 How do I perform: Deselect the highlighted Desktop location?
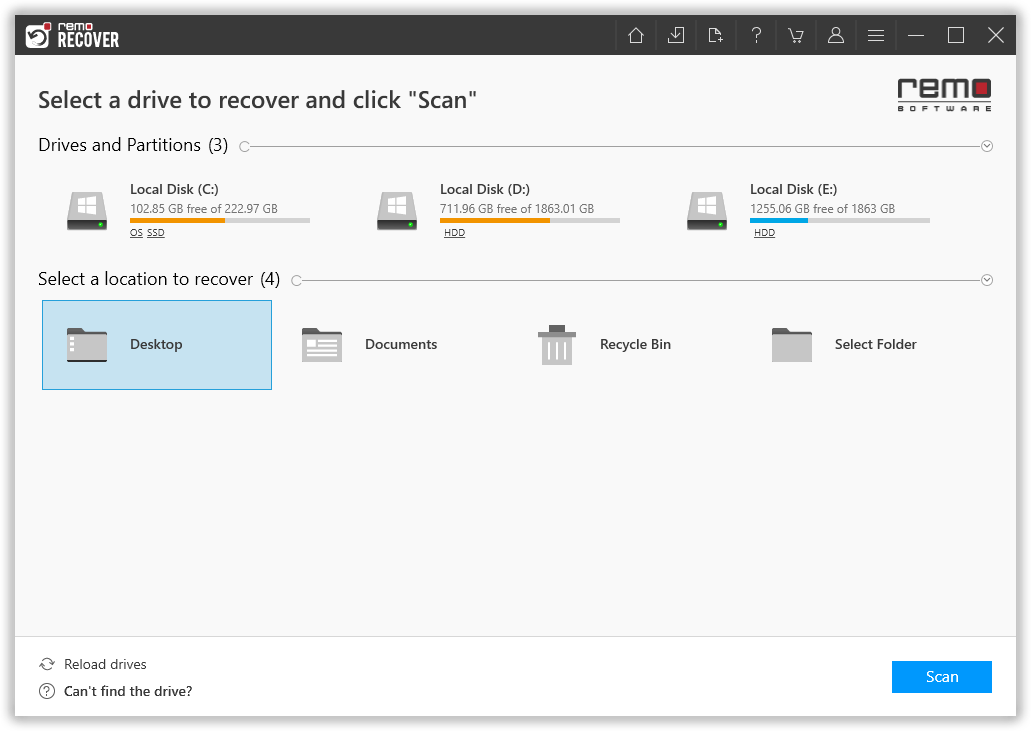(157, 344)
